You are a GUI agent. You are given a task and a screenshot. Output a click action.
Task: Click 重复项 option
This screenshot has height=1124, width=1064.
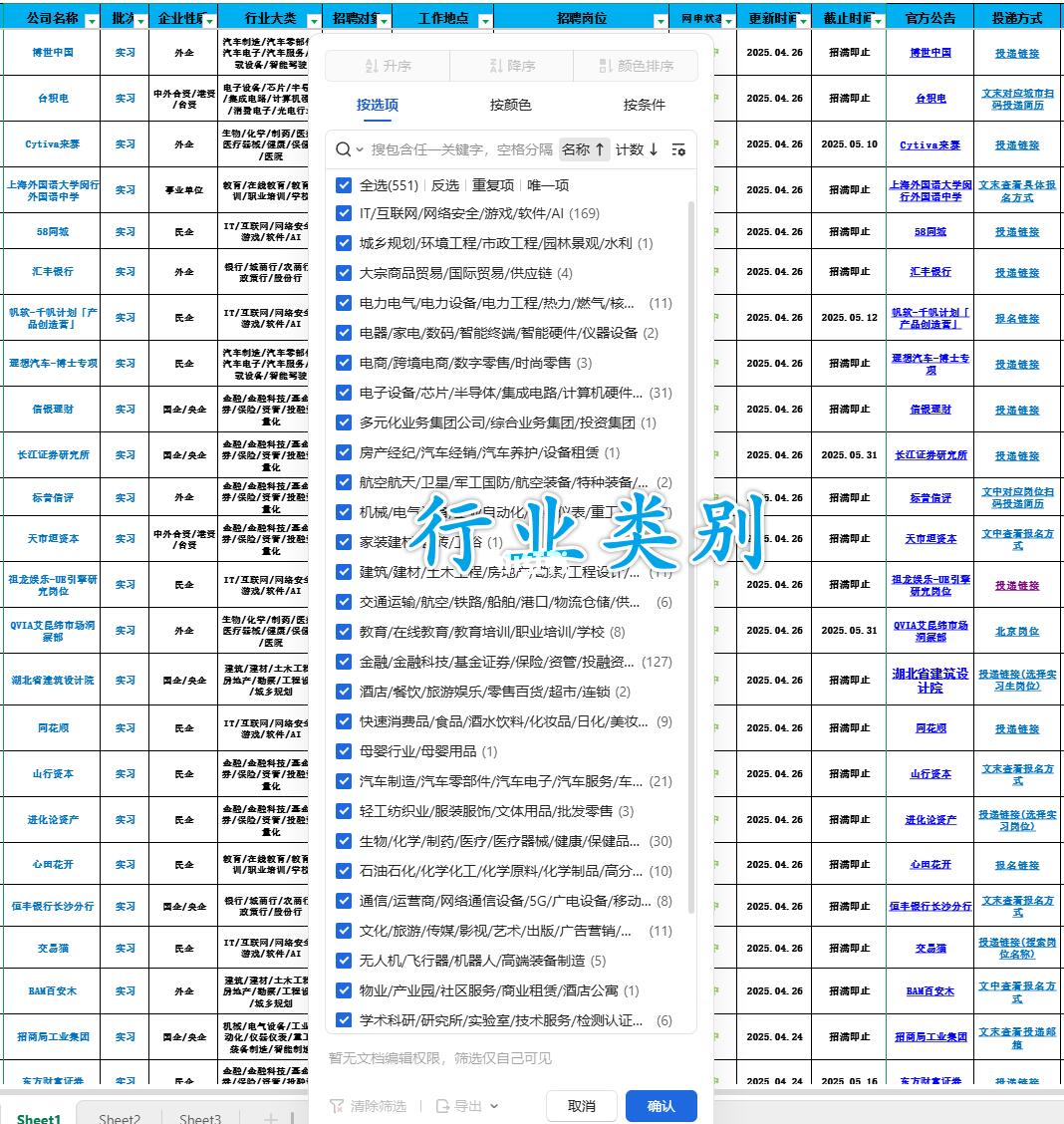pyautogui.click(x=493, y=185)
